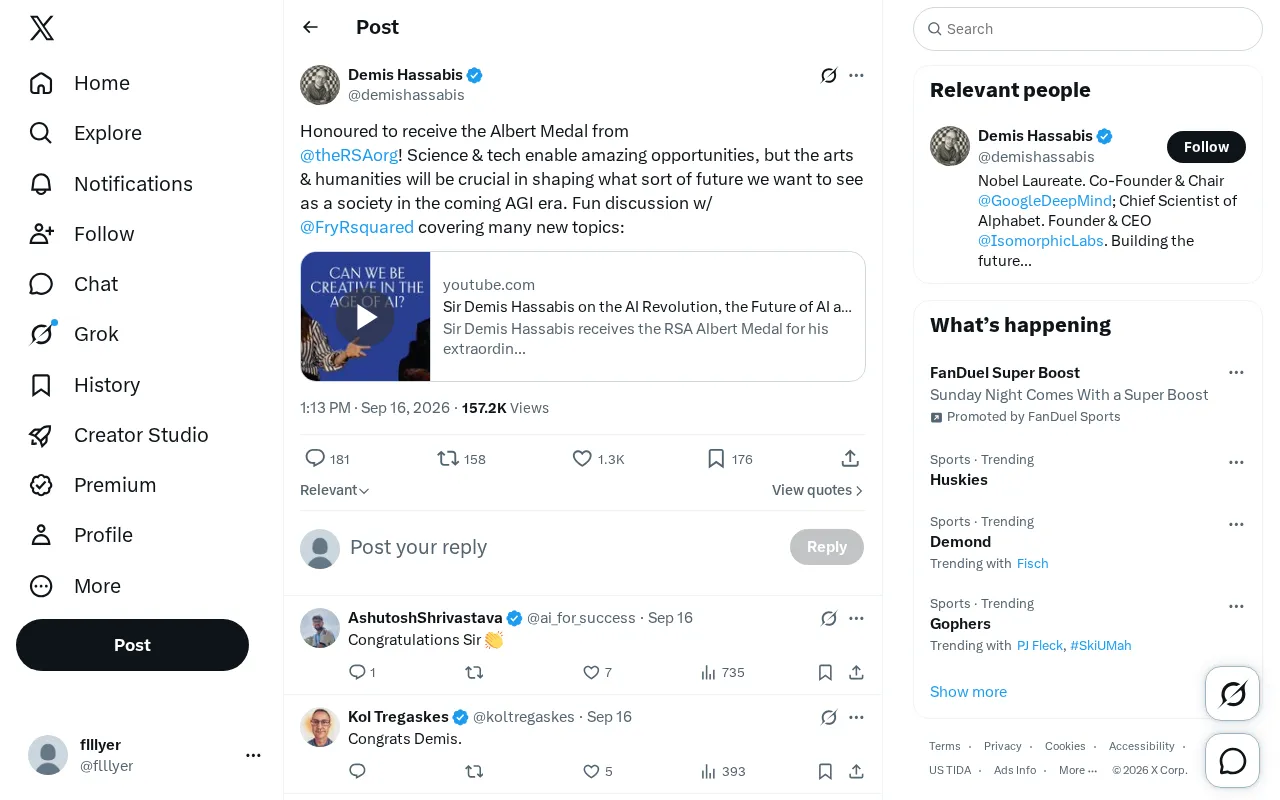Reply to the main post via comment icon
The width and height of the screenshot is (1280, 800).
click(315, 459)
